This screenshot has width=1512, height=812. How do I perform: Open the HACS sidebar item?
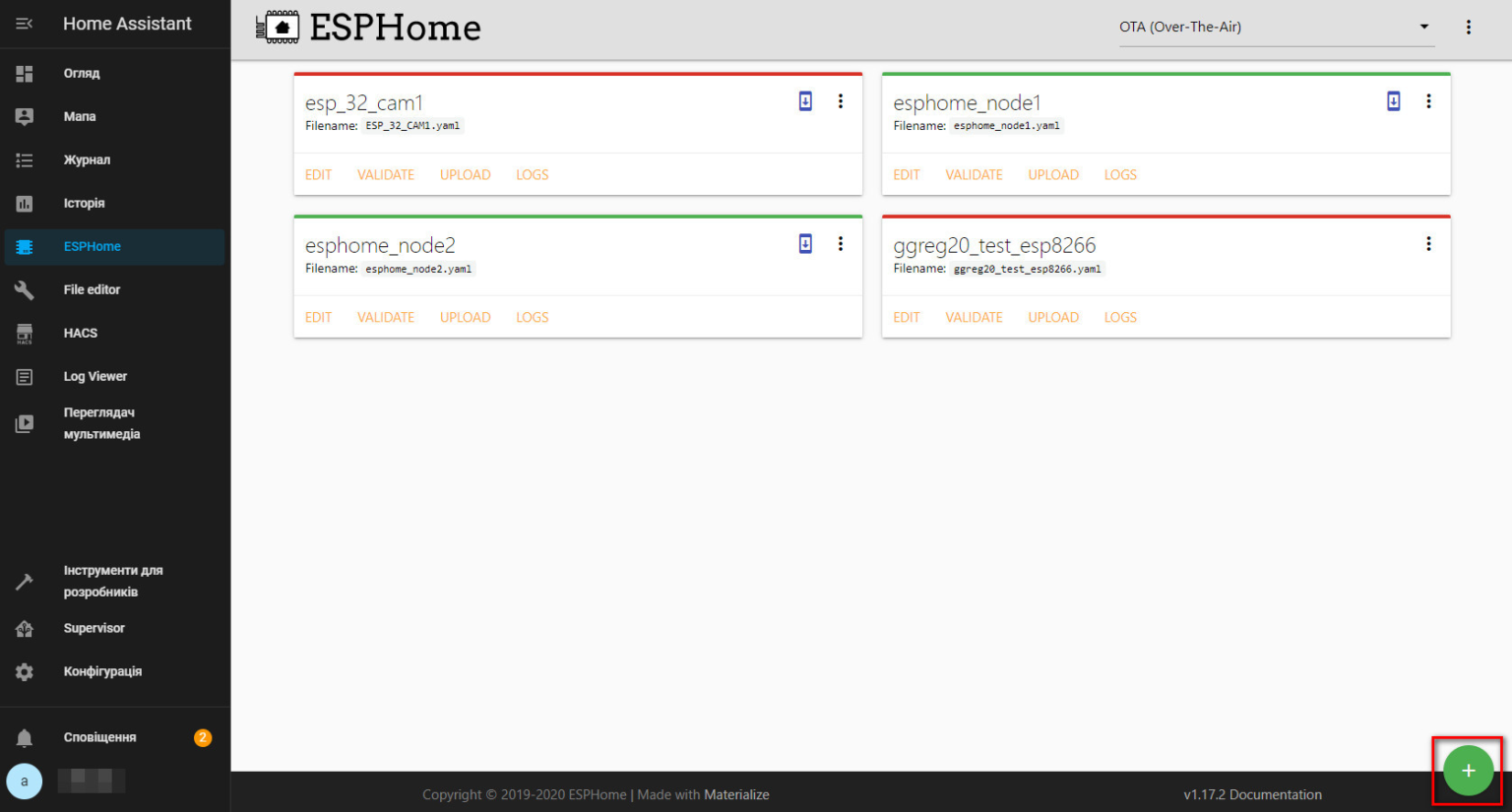81,333
